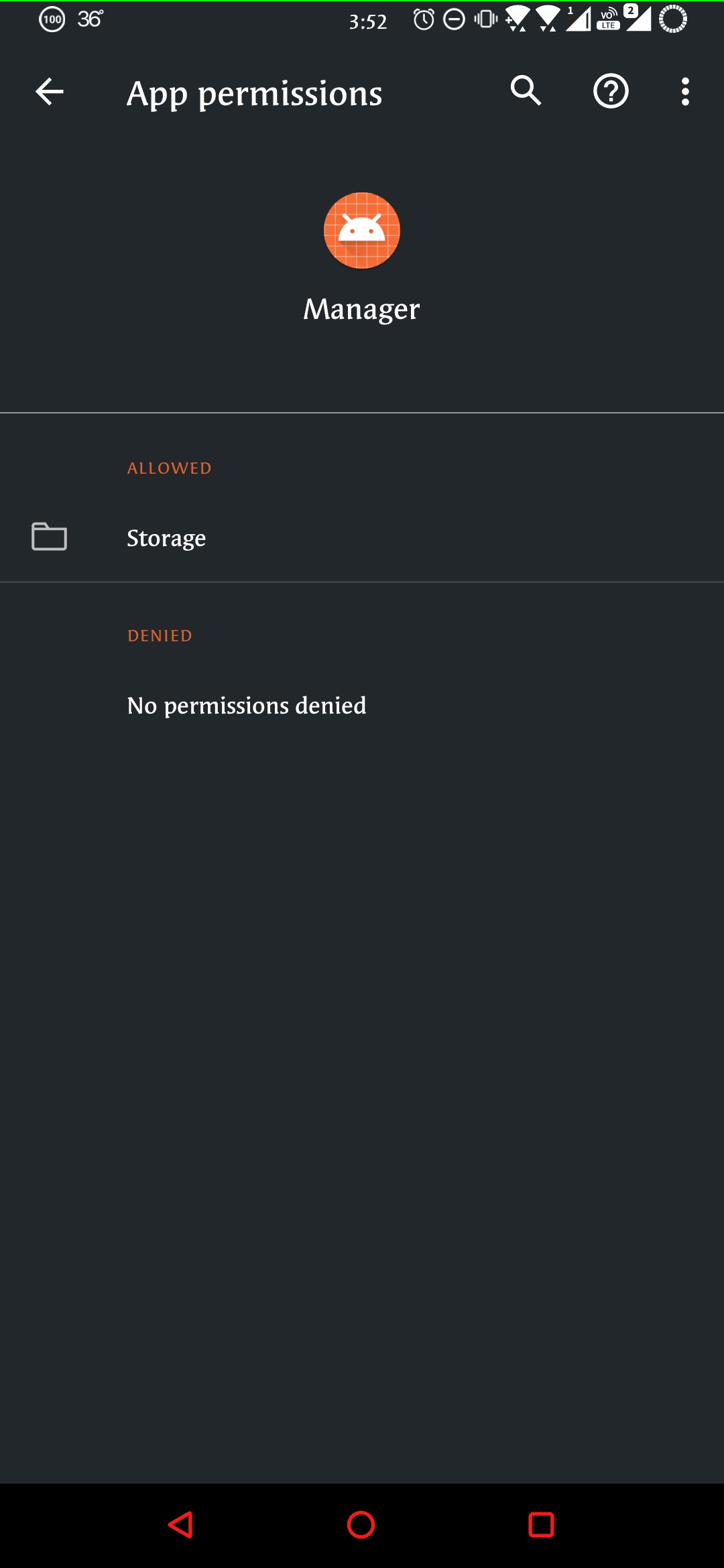Tap the clock showing 3:52

tap(368, 20)
